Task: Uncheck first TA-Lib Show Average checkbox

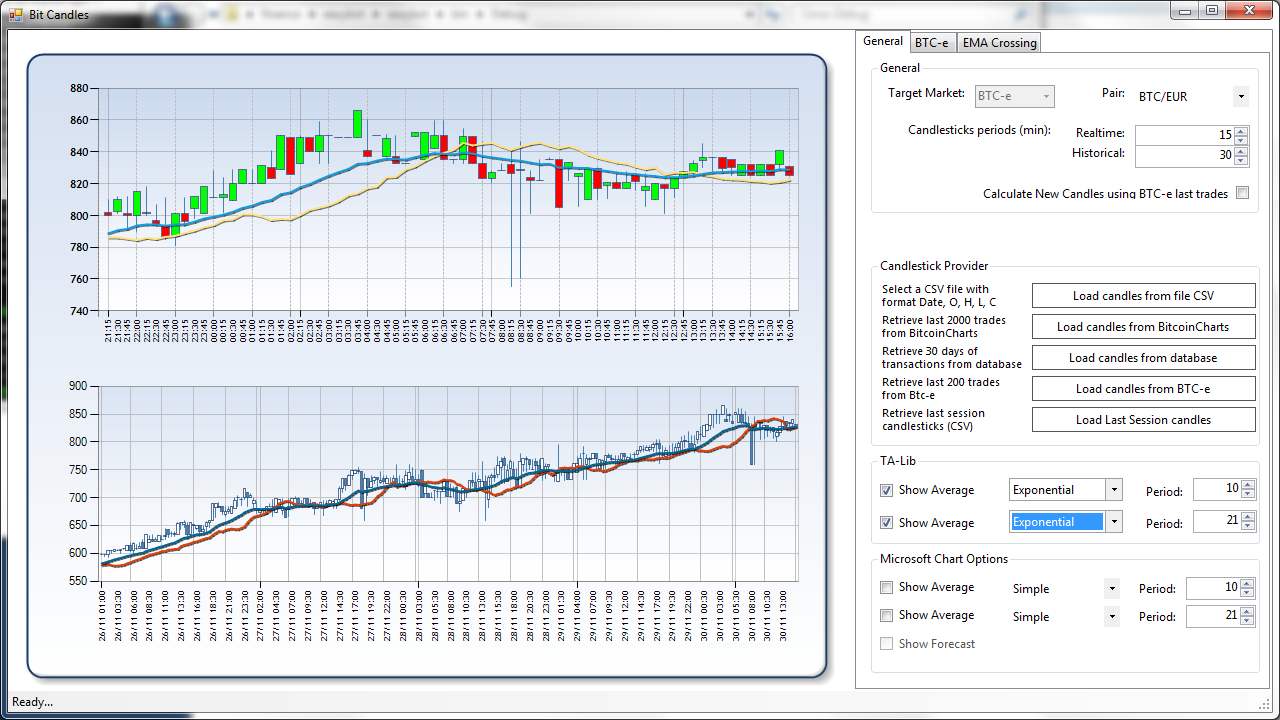Action: click(886, 490)
